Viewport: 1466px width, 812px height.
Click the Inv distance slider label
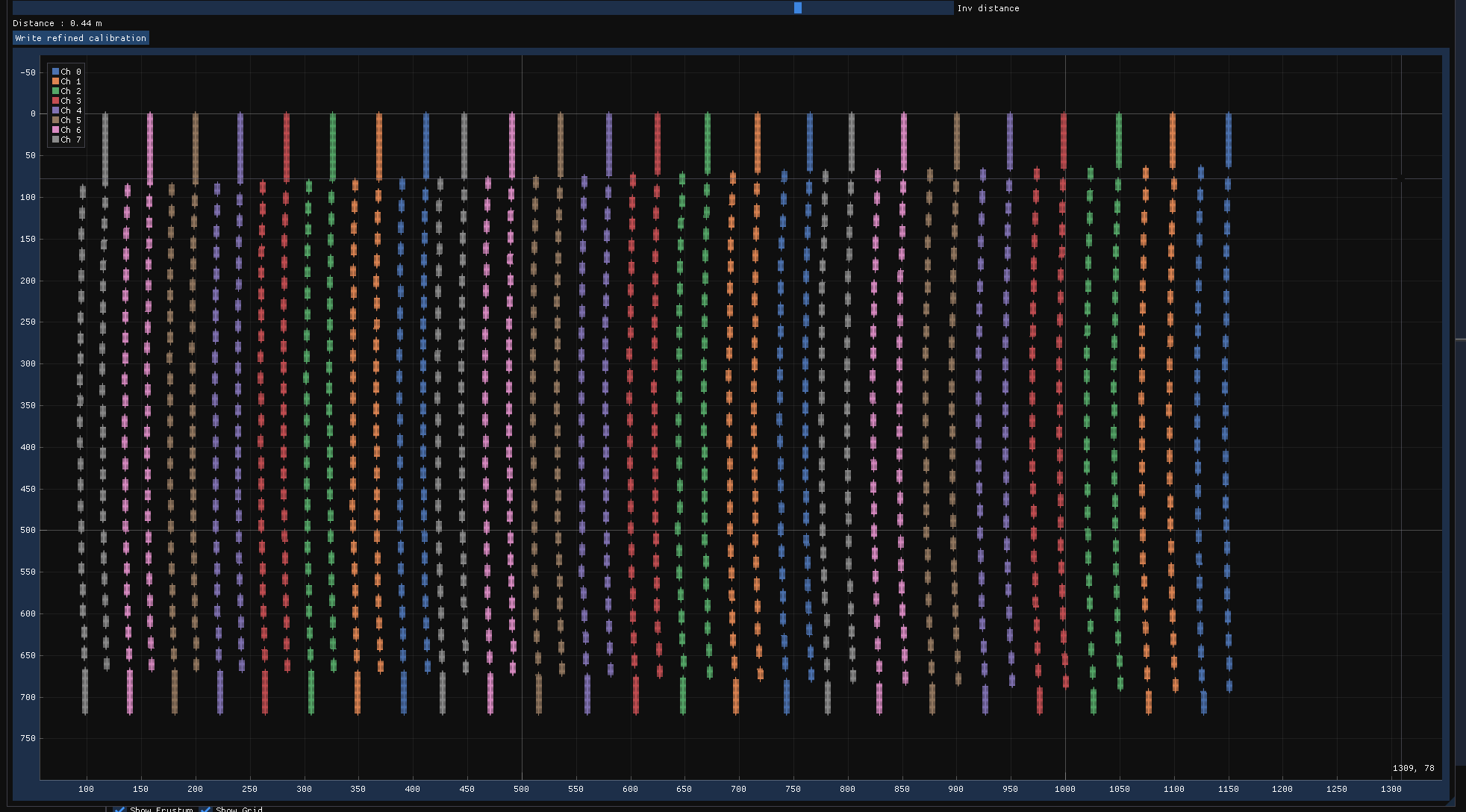click(x=988, y=8)
